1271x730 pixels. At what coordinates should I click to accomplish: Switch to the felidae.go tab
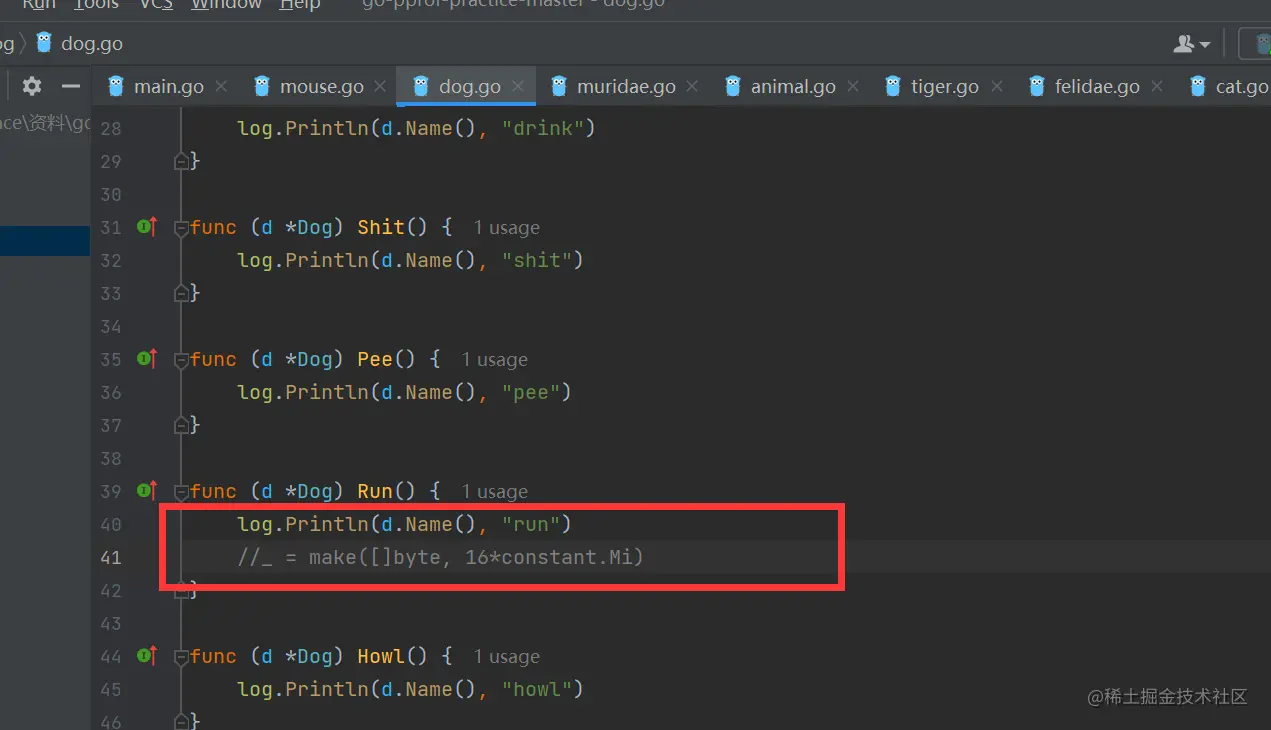[x=1097, y=87]
